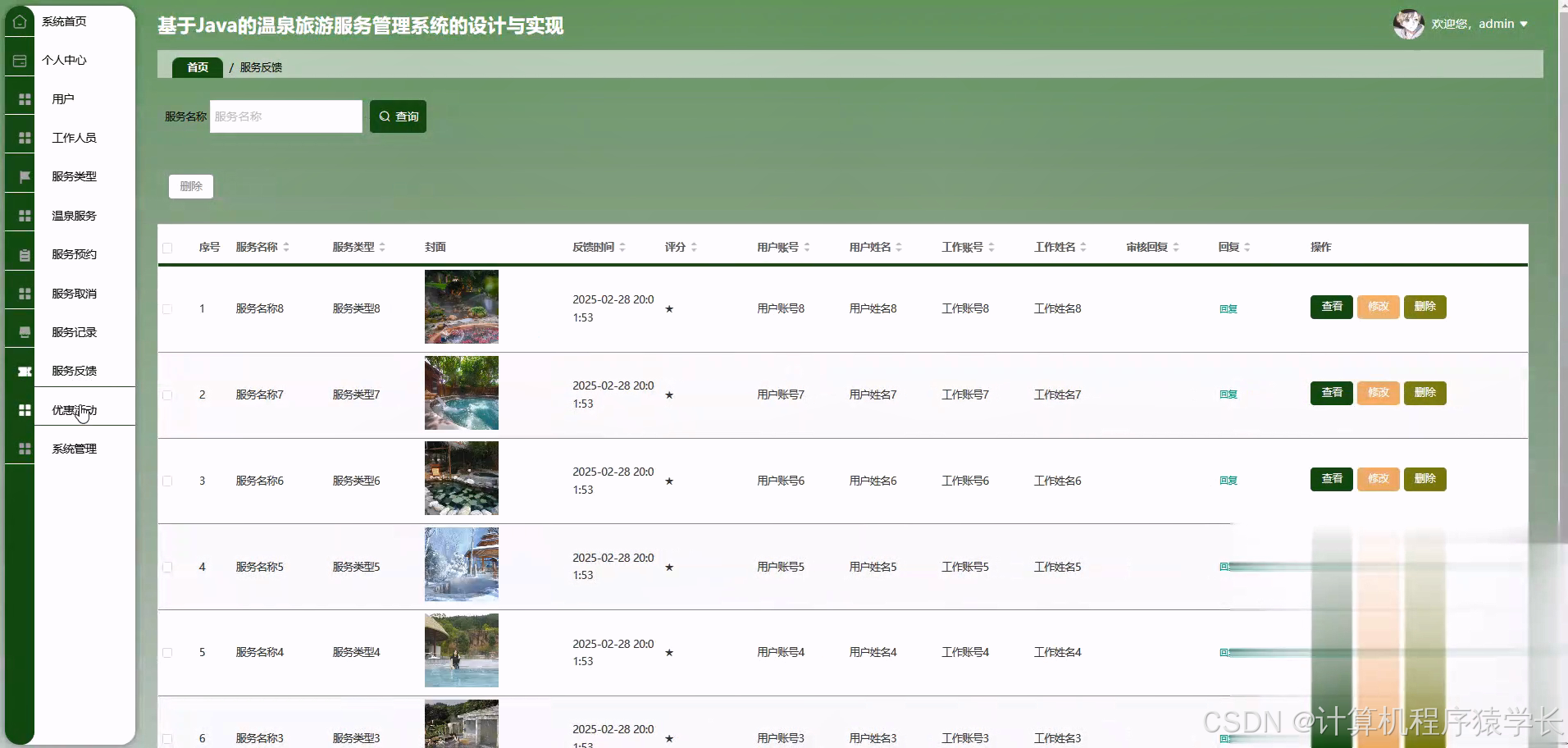Click the monitor icon beside 服务记录
Screen dimensions: 1568x748
click(25, 332)
